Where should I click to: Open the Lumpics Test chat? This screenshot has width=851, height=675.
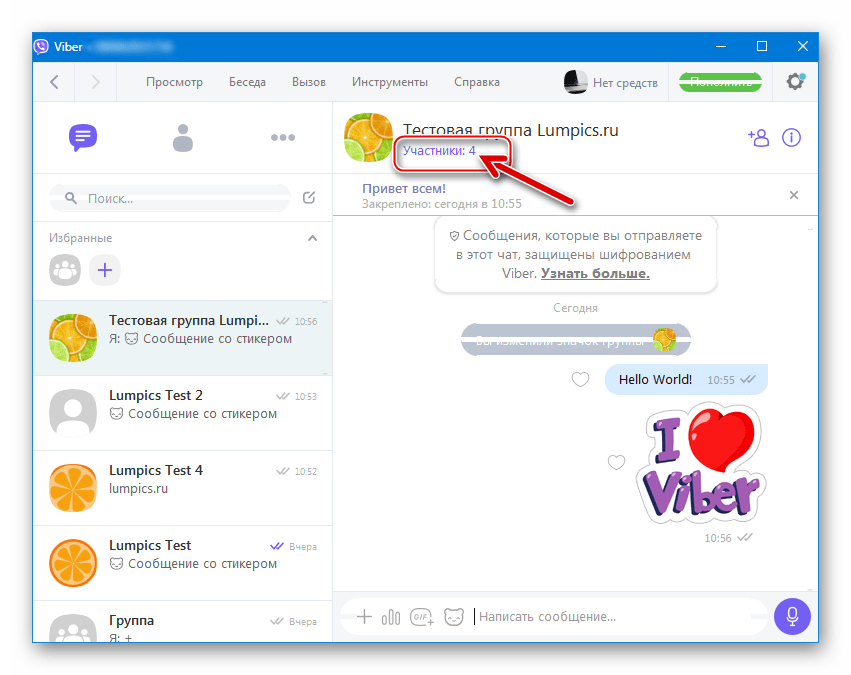coord(182,563)
